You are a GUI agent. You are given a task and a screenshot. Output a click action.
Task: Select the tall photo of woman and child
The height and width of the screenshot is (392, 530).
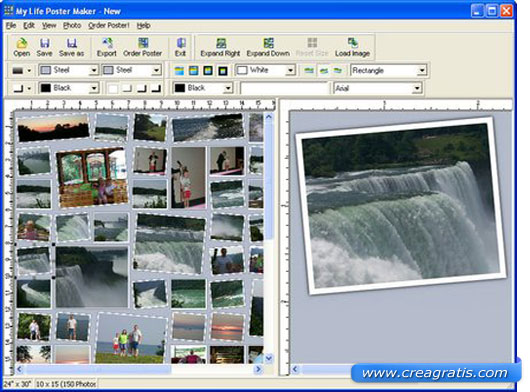(x=188, y=177)
